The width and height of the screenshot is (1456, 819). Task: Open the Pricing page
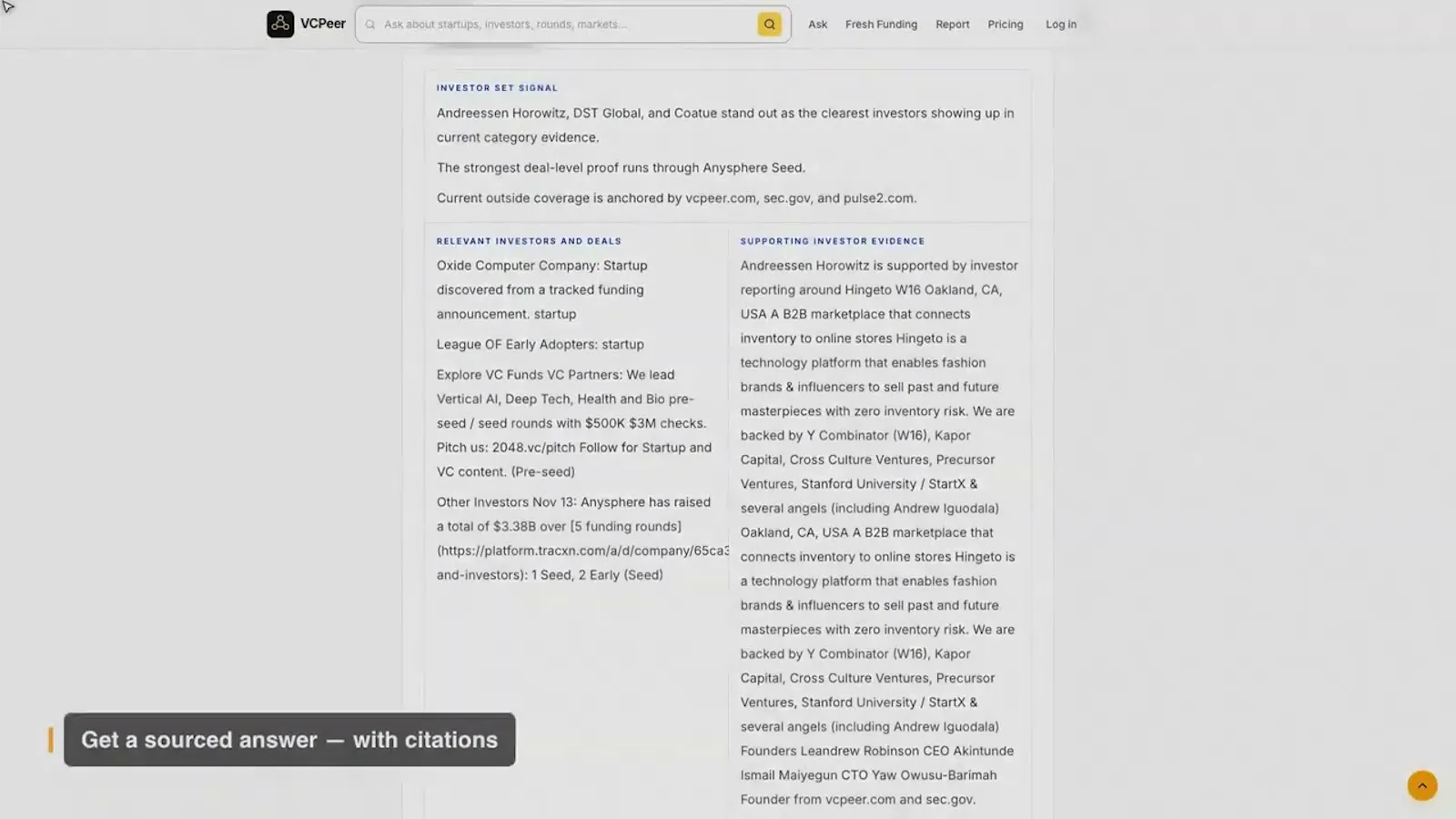click(x=1006, y=25)
